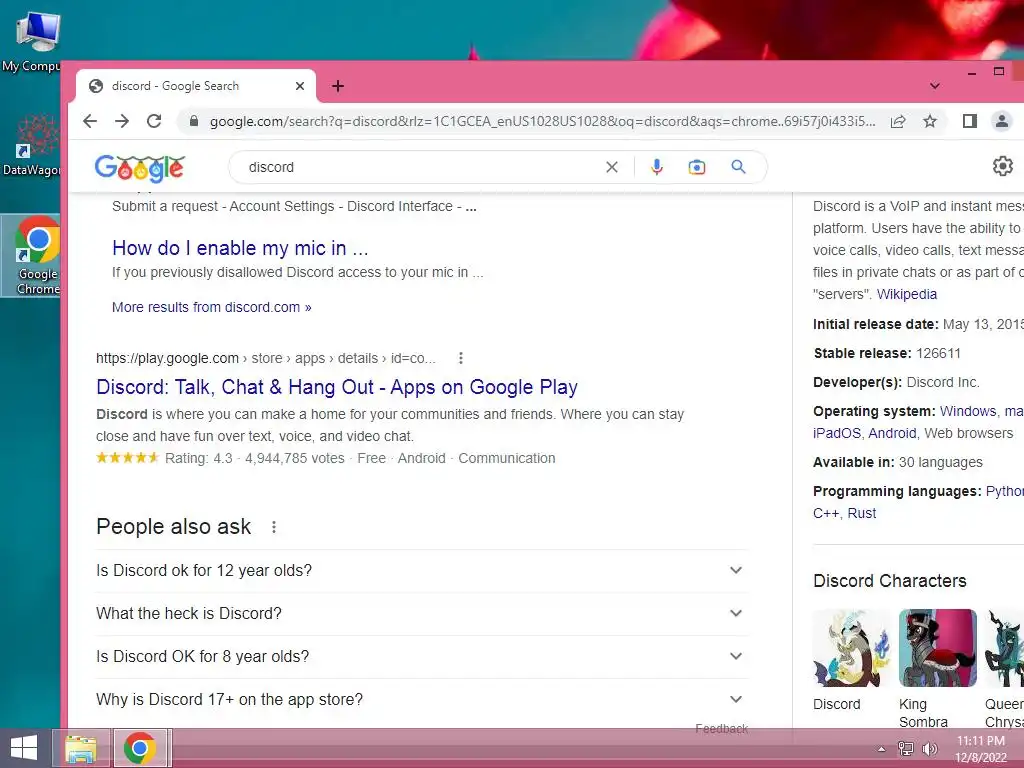Expand the tab search dropdown arrow

[x=935, y=86]
